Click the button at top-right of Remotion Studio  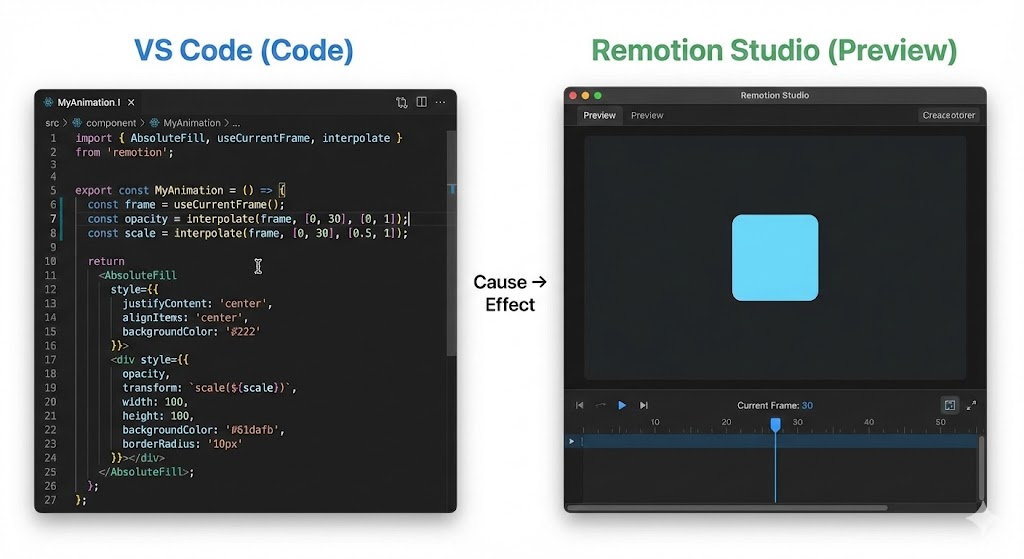coord(949,115)
